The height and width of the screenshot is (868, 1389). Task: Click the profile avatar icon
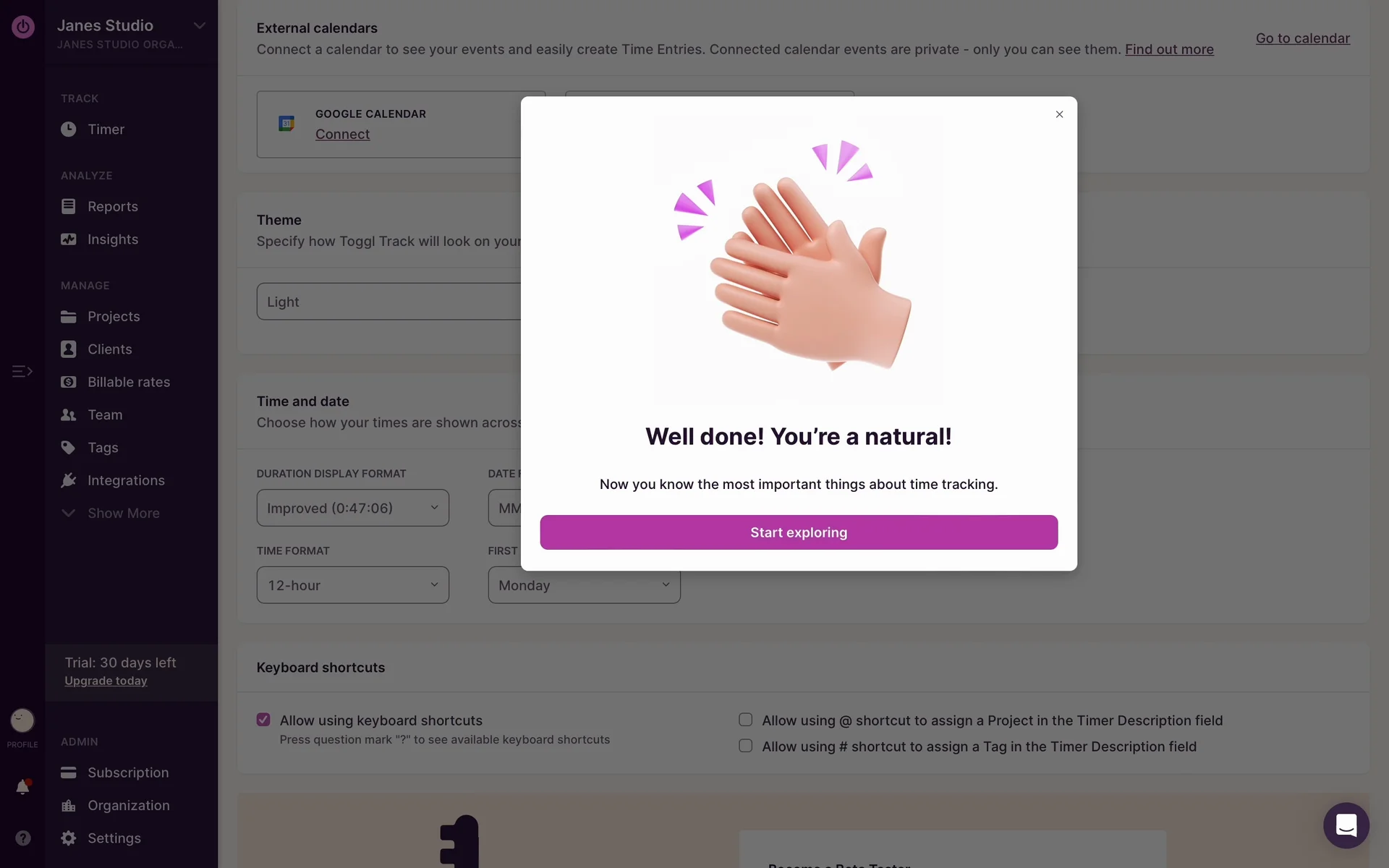pos(22,720)
